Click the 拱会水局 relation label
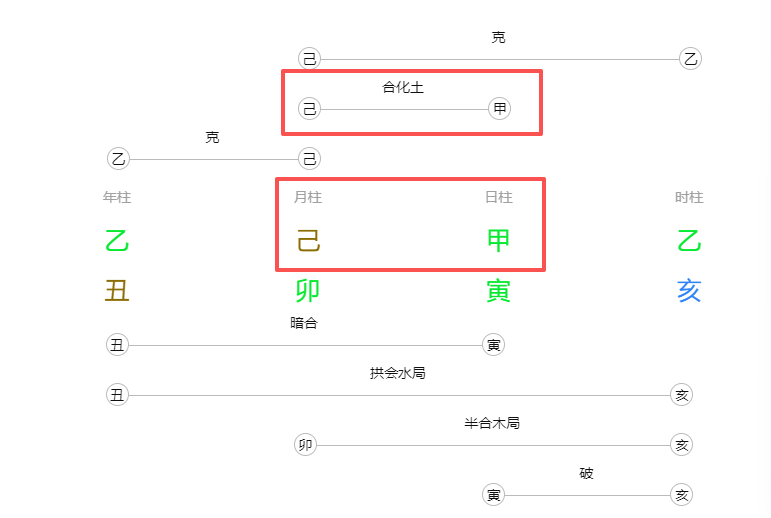The width and height of the screenshot is (771, 518). click(398, 373)
